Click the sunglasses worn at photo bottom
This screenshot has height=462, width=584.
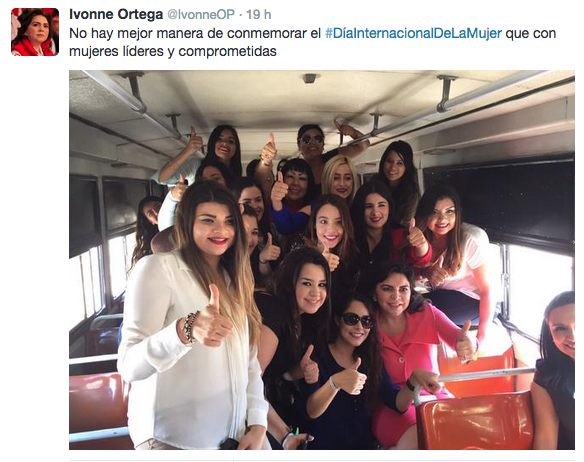tap(358, 320)
